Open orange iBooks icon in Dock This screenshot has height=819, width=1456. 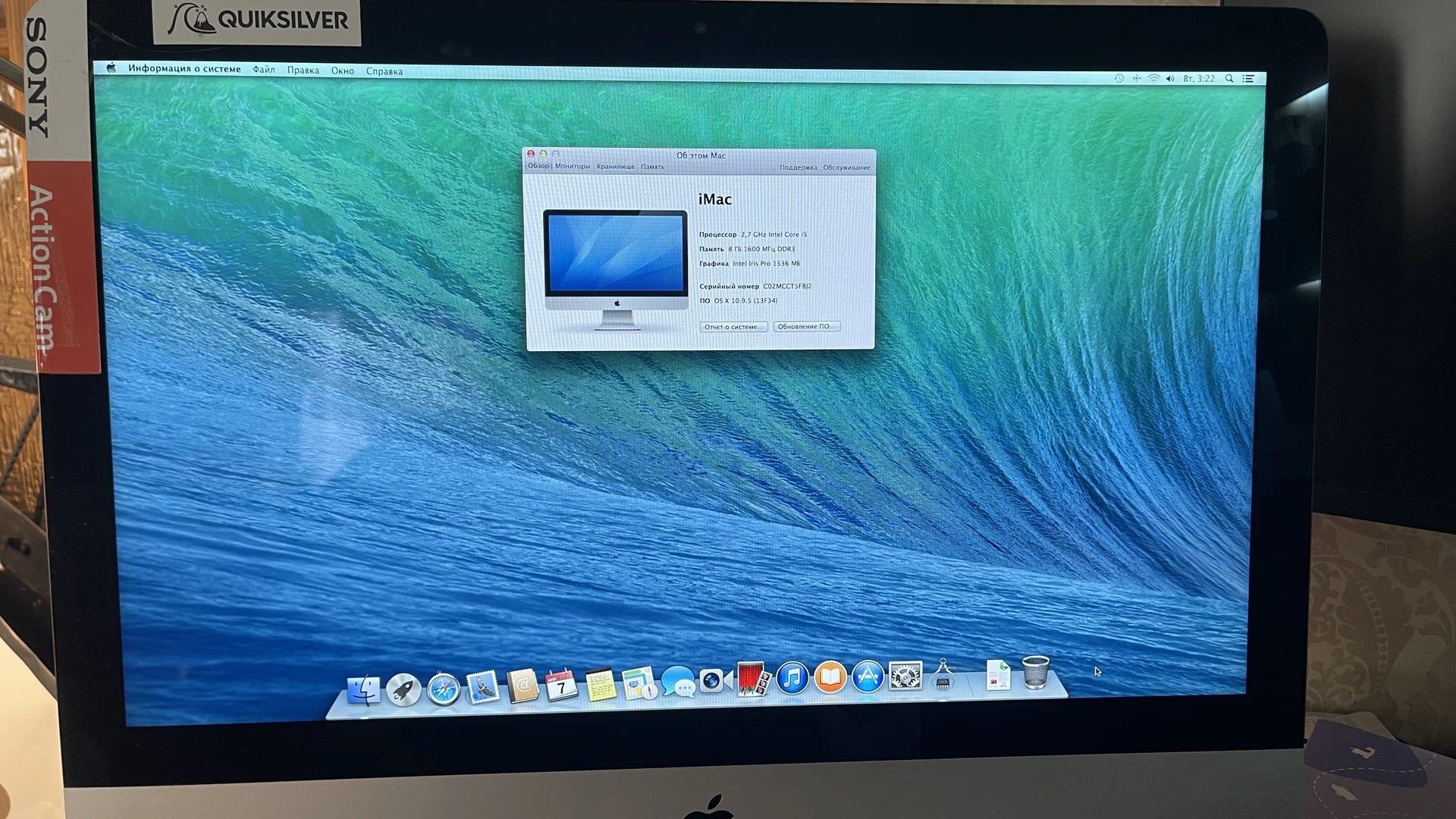pos(830,676)
